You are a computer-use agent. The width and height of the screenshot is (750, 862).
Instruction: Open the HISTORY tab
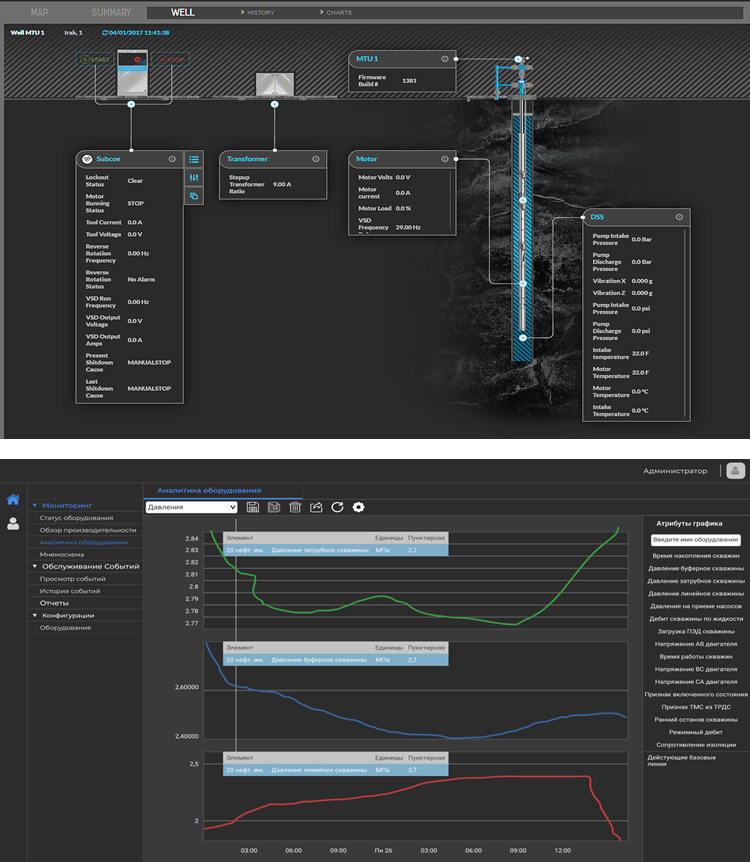[260, 13]
